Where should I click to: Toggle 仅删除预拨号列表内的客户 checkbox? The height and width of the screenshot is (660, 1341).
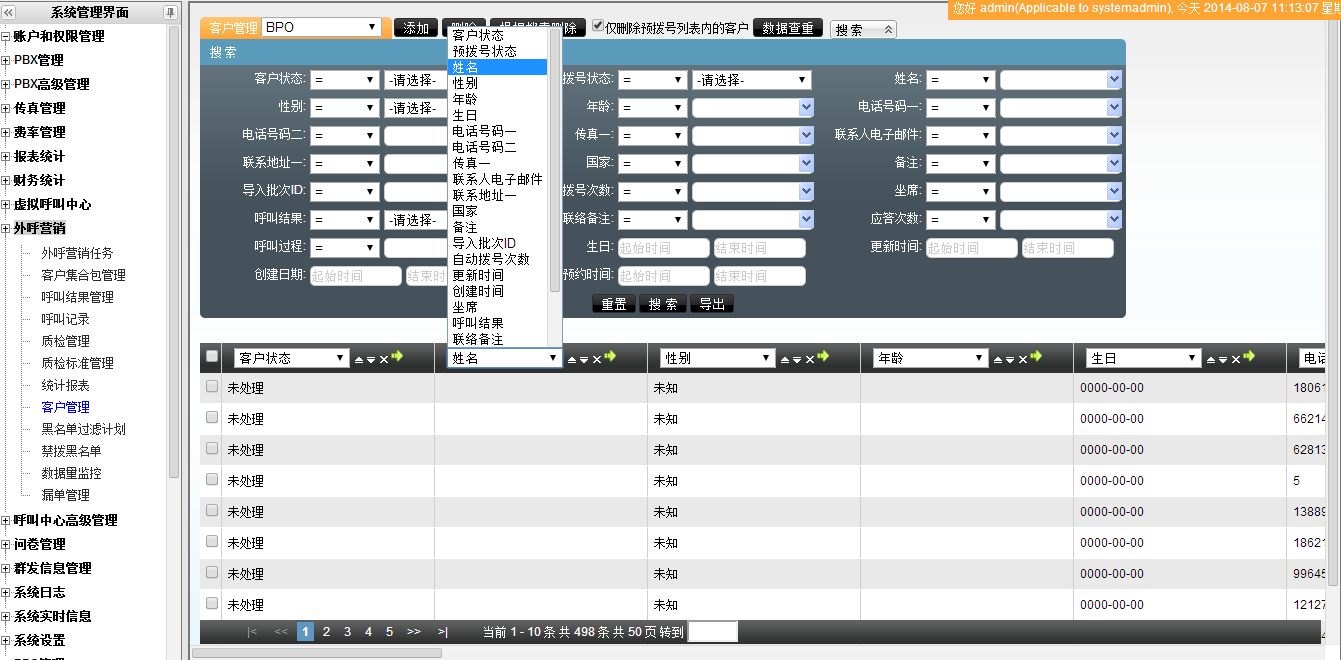pyautogui.click(x=598, y=26)
